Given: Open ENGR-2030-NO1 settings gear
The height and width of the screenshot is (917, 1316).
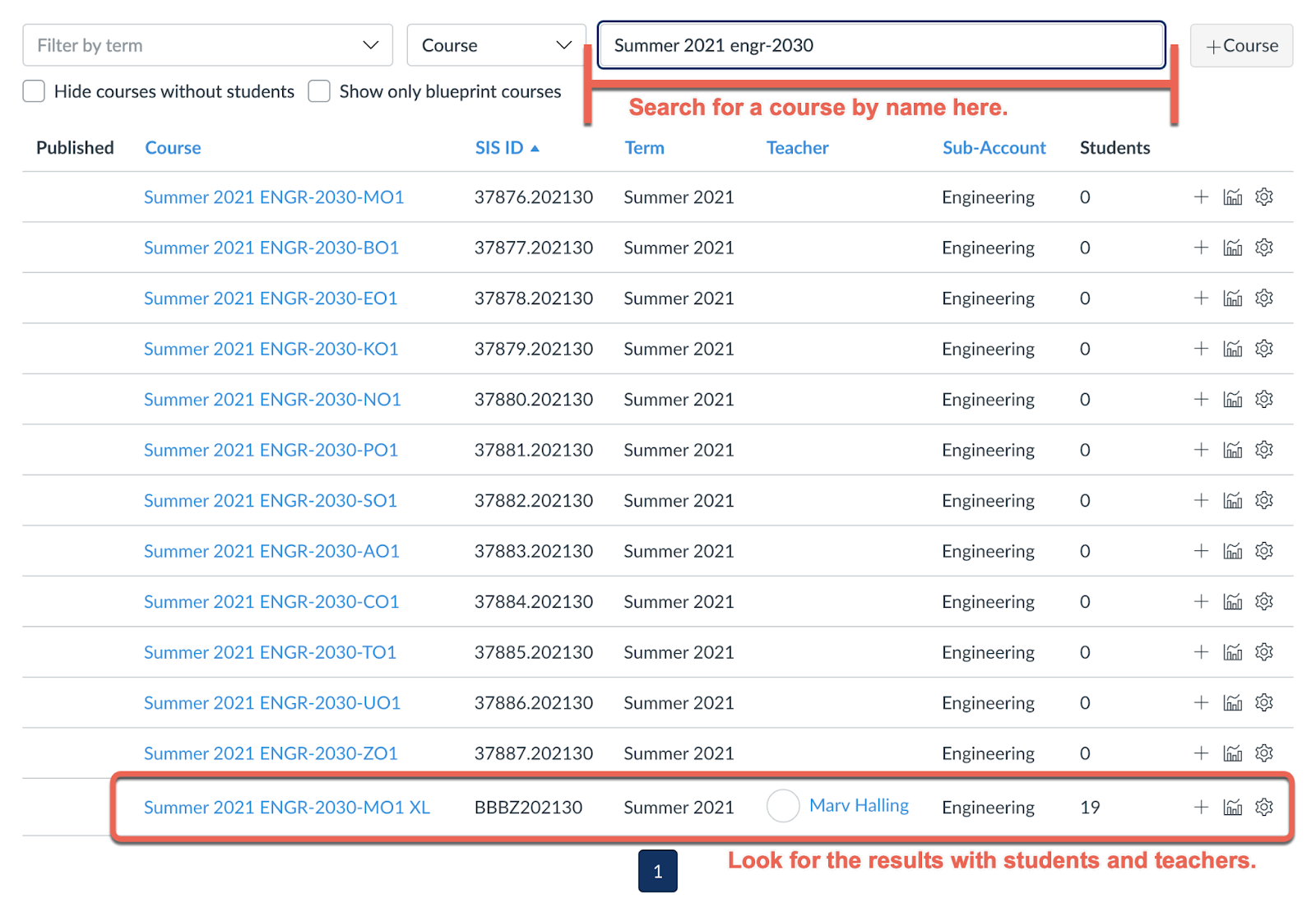Looking at the screenshot, I should click(1264, 399).
